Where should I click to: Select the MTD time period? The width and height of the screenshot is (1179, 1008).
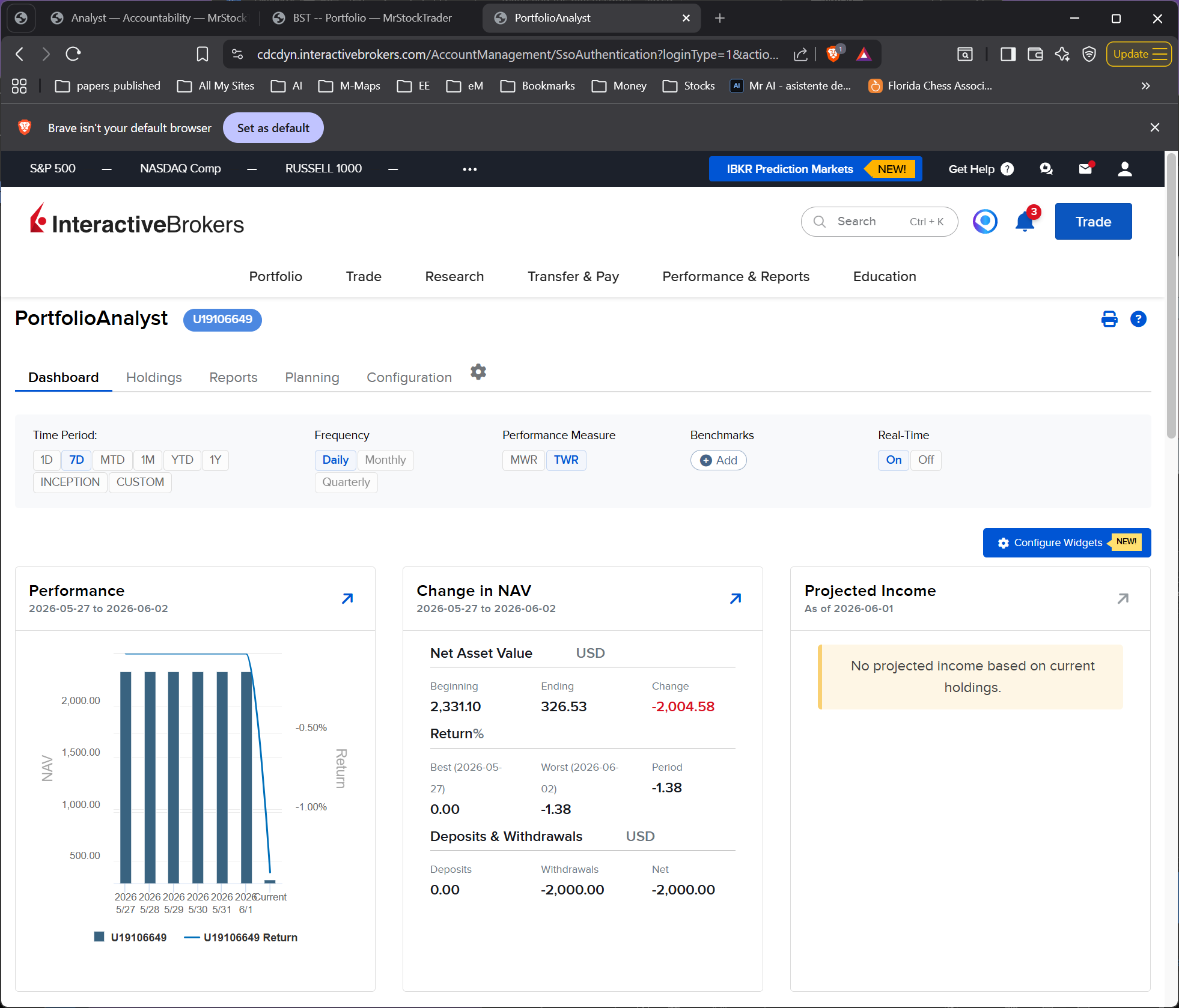[x=112, y=460]
